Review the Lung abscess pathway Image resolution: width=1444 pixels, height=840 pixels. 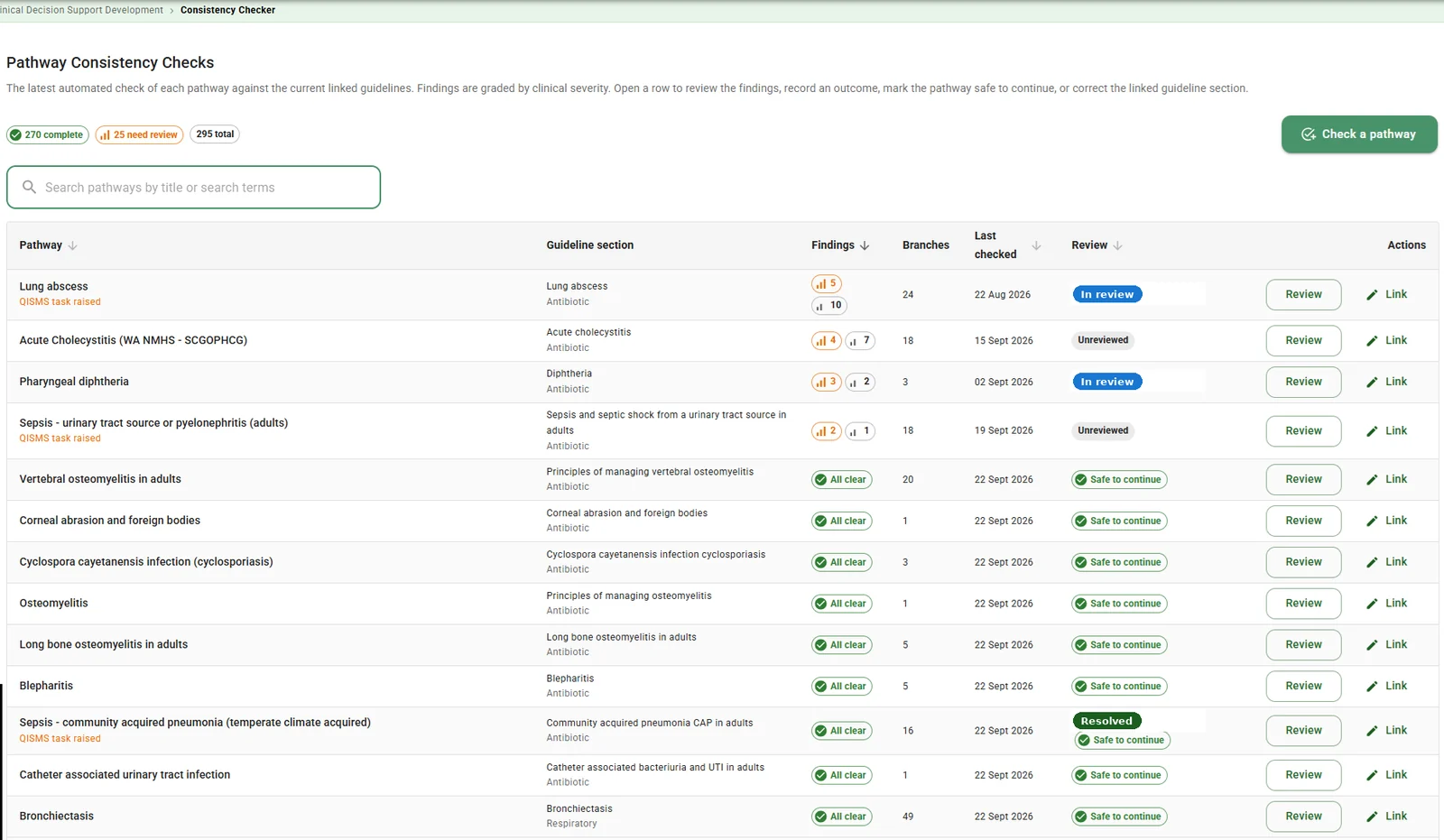pyautogui.click(x=1303, y=295)
